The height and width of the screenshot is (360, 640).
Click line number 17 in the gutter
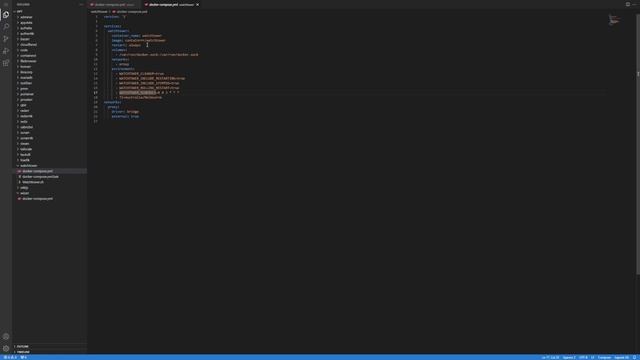96,93
